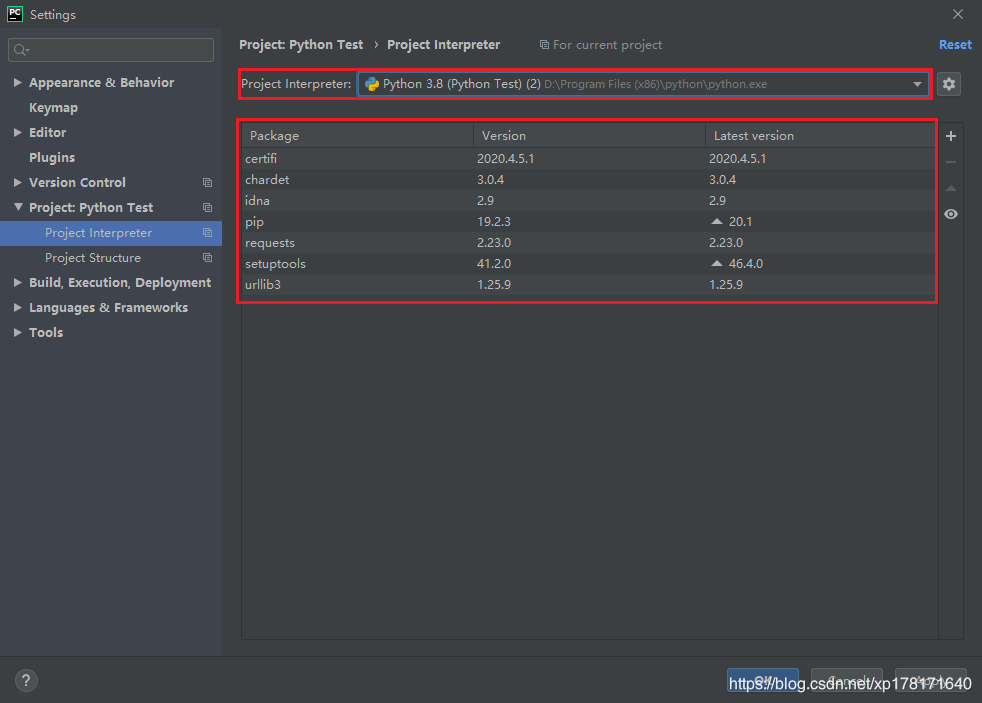Click the PyCharm logo in the title bar

(x=14, y=14)
